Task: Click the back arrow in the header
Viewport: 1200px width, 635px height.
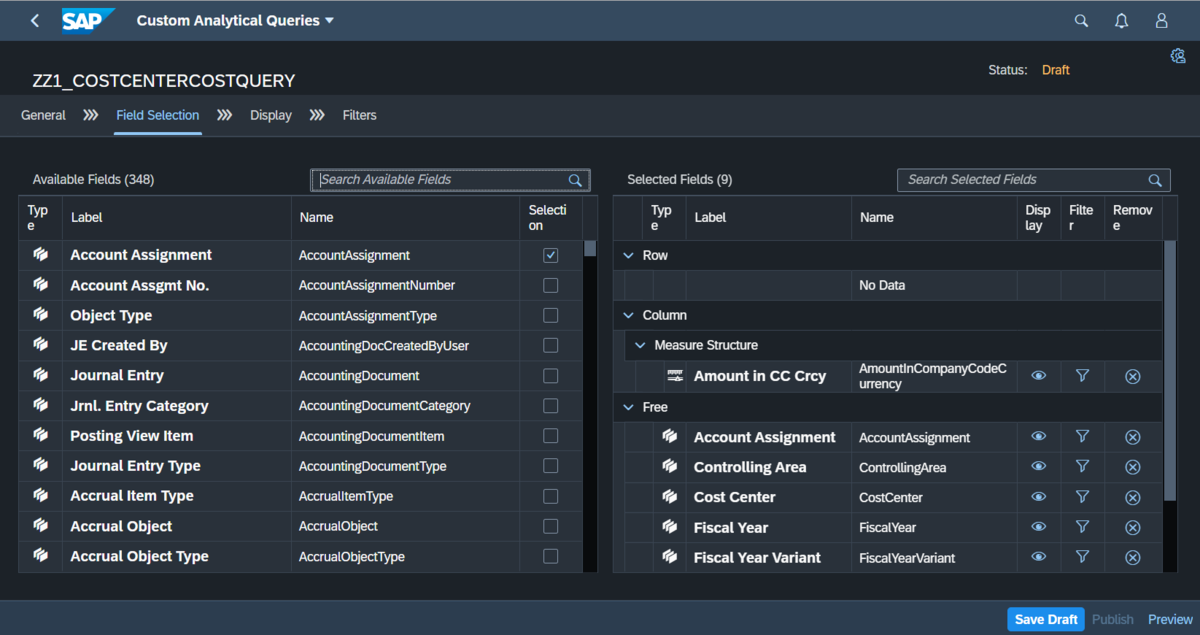Action: 34,20
